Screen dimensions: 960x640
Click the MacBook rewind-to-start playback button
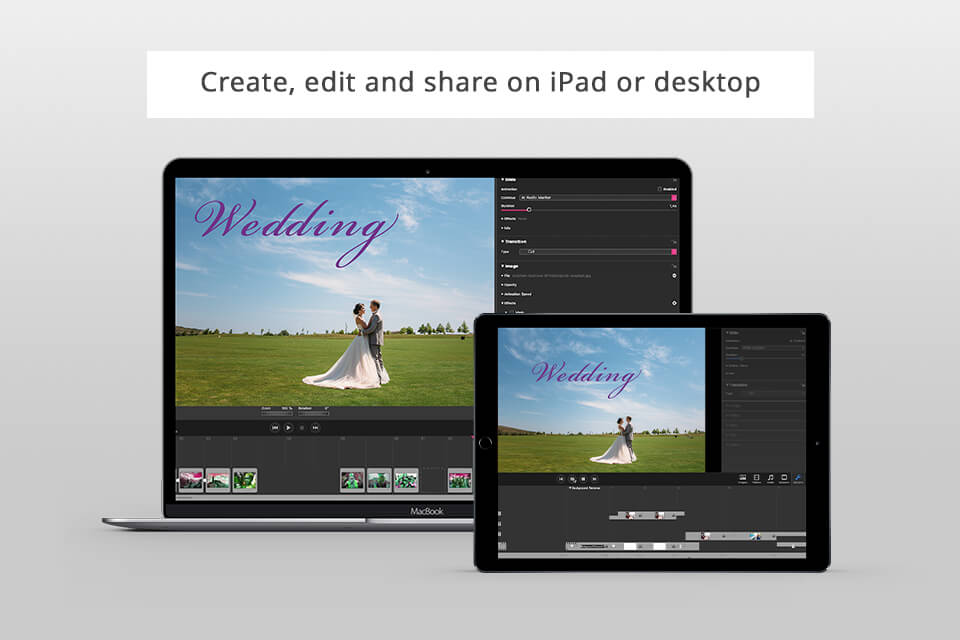click(x=275, y=427)
